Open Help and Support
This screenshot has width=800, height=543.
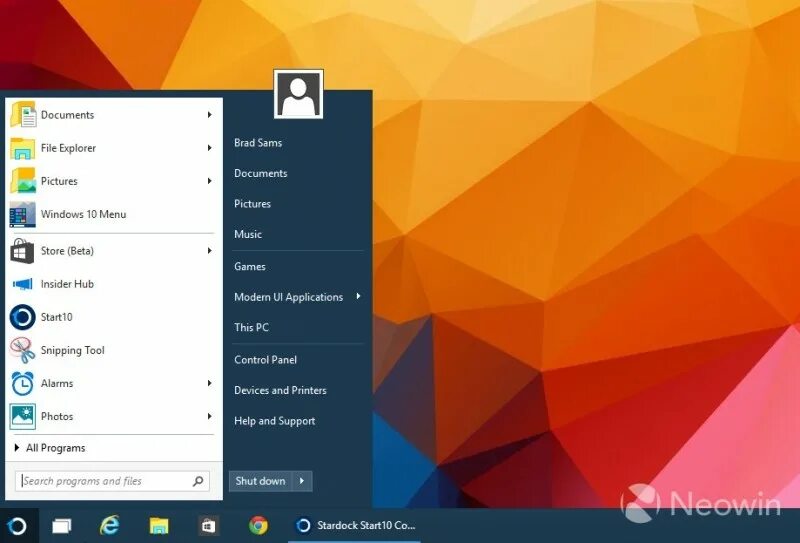(274, 421)
